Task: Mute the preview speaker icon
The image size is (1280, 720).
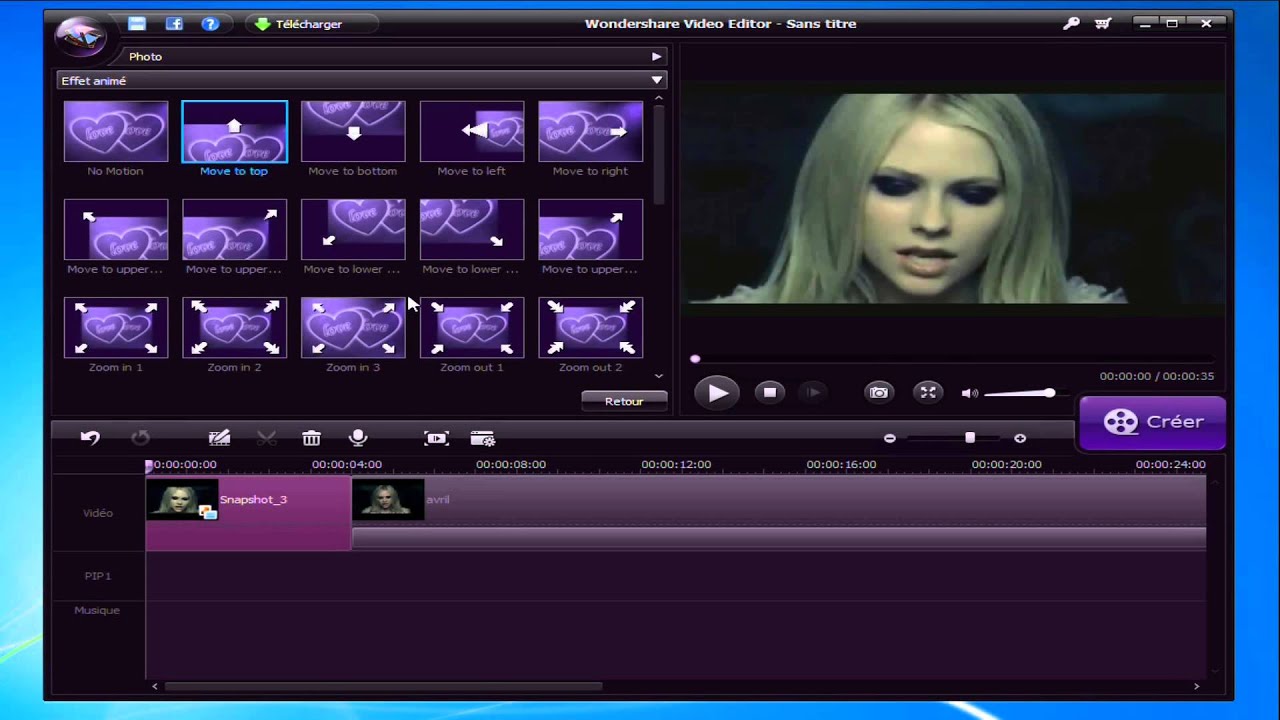Action: click(969, 393)
